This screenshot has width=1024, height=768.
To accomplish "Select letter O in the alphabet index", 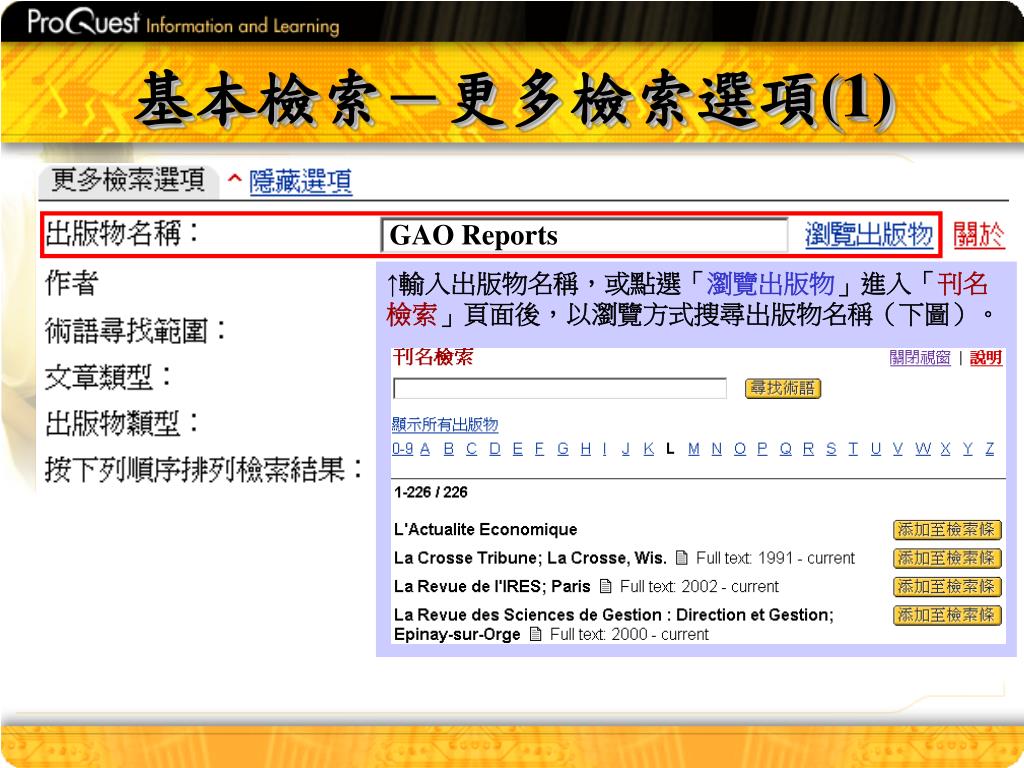I will coord(740,449).
